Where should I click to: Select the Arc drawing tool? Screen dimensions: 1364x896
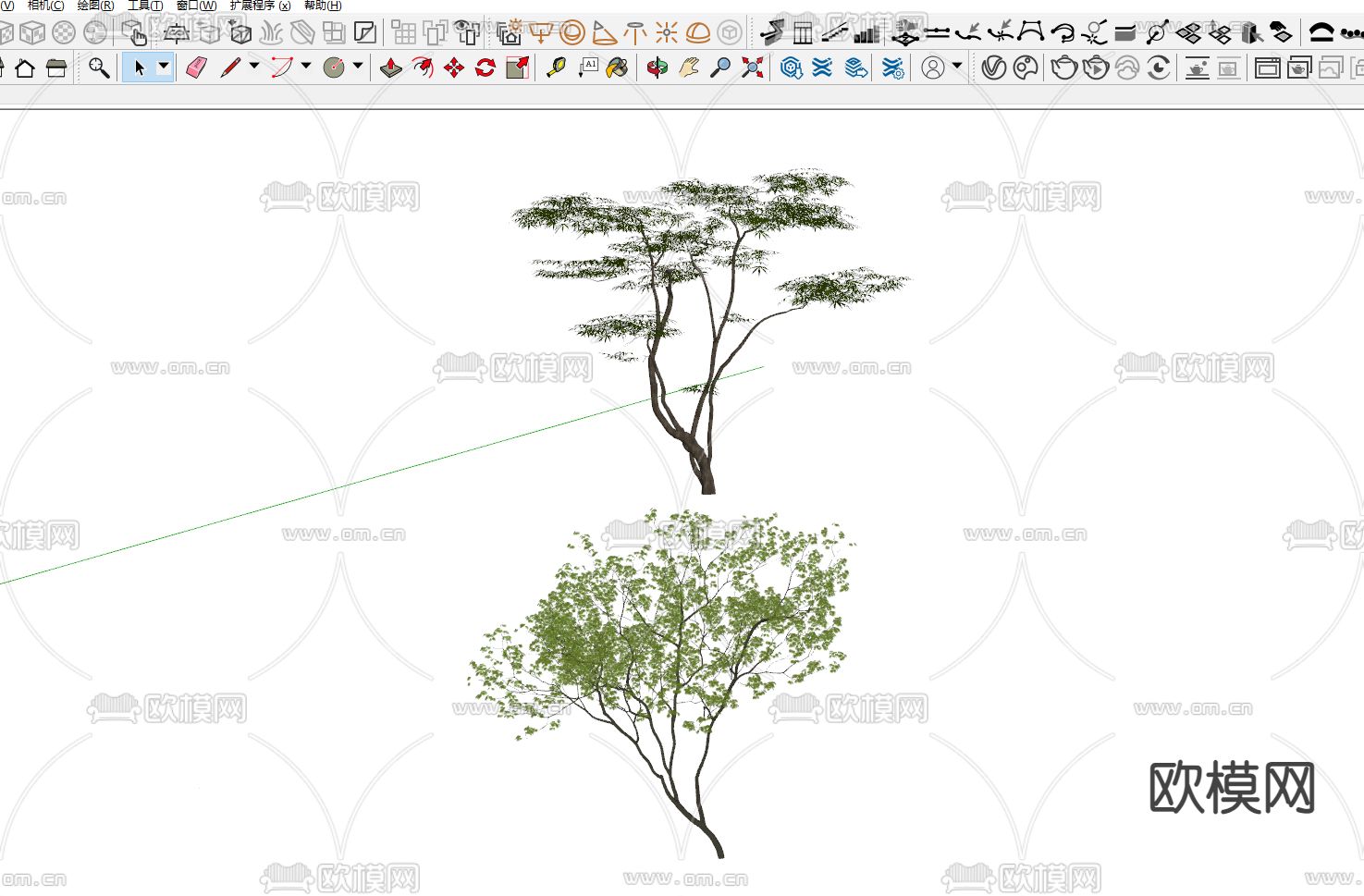(x=282, y=68)
